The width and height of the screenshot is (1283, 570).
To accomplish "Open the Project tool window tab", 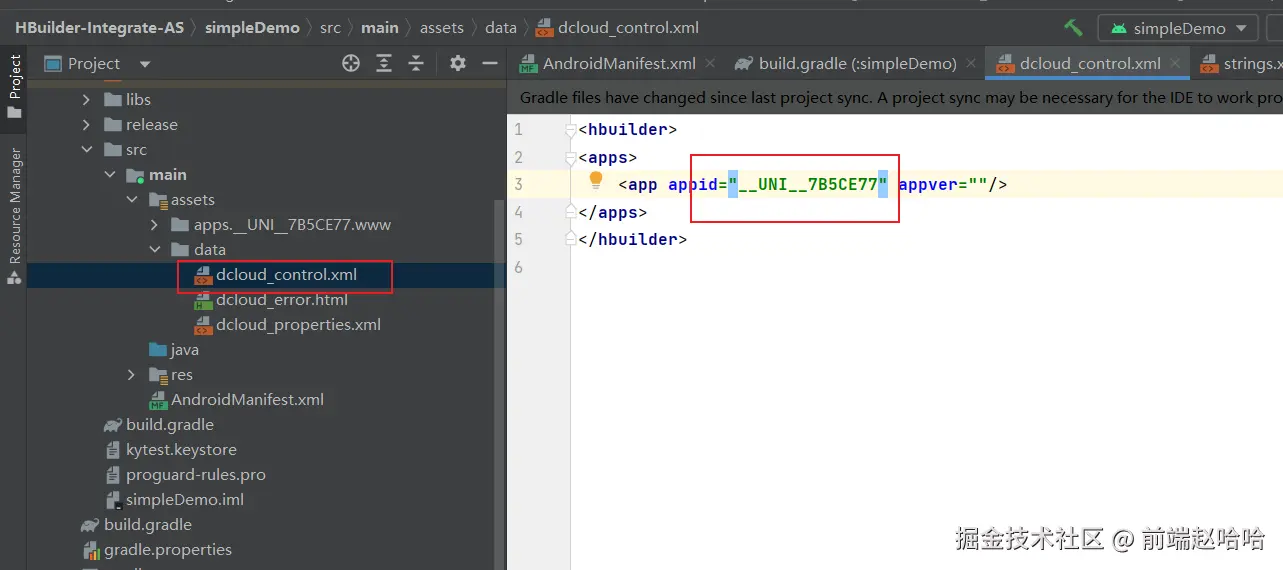I will [x=14, y=86].
